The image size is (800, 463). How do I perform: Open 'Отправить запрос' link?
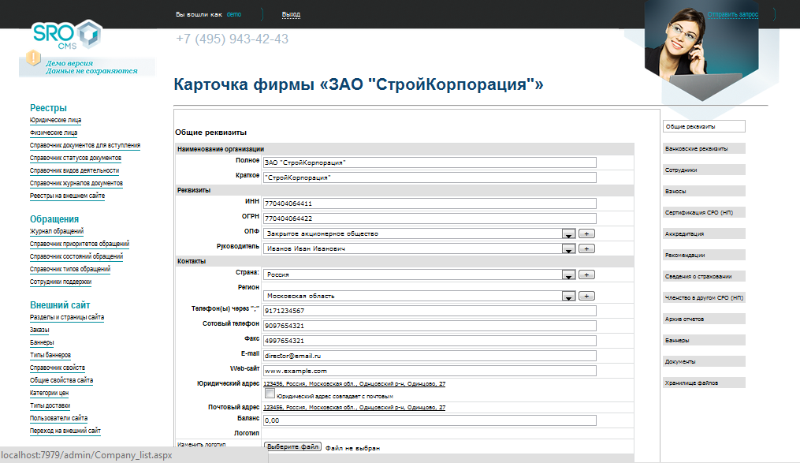coord(740,15)
